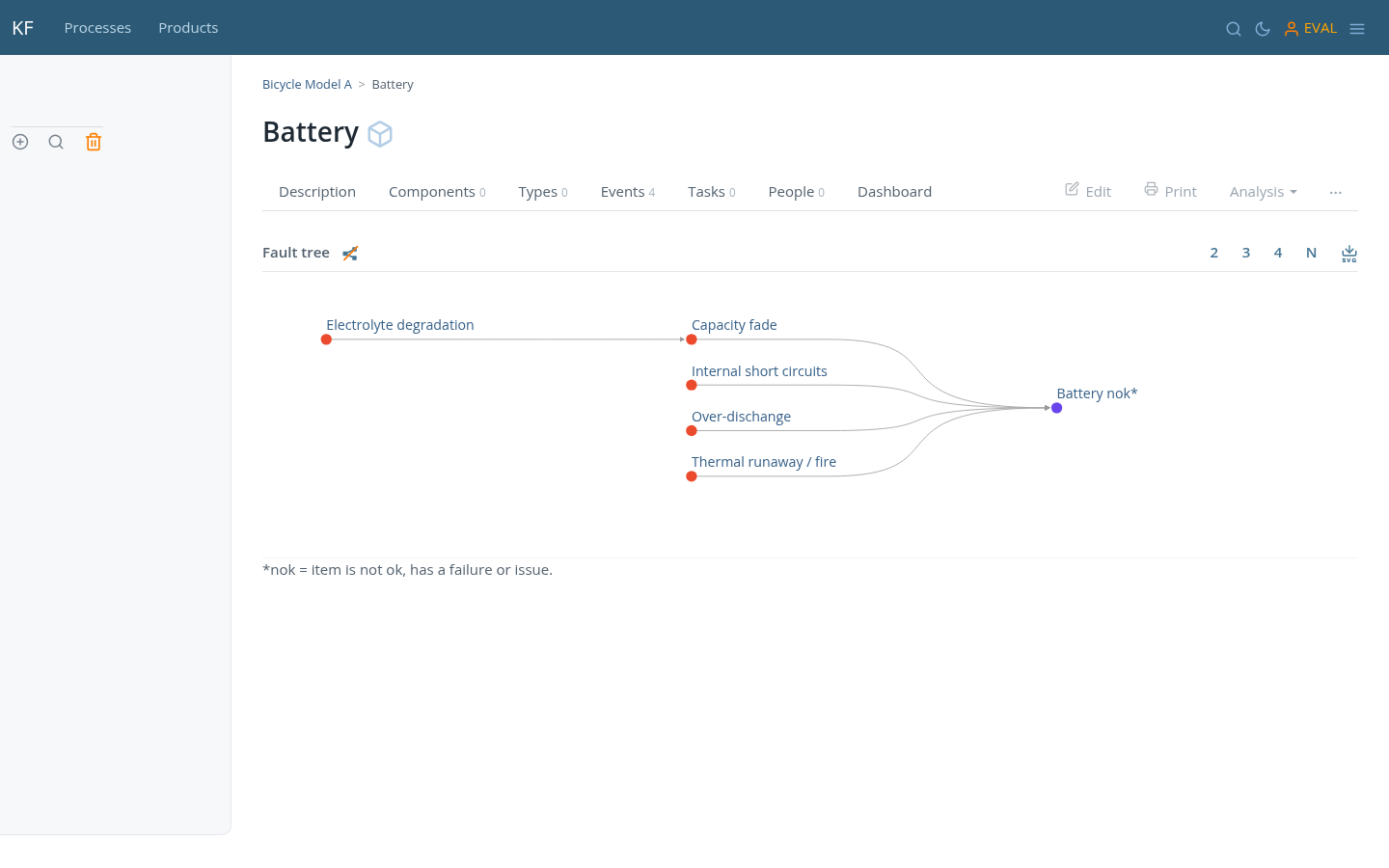Set fault tree depth to 3
Image resolution: width=1389 pixels, height=868 pixels.
pyautogui.click(x=1245, y=253)
